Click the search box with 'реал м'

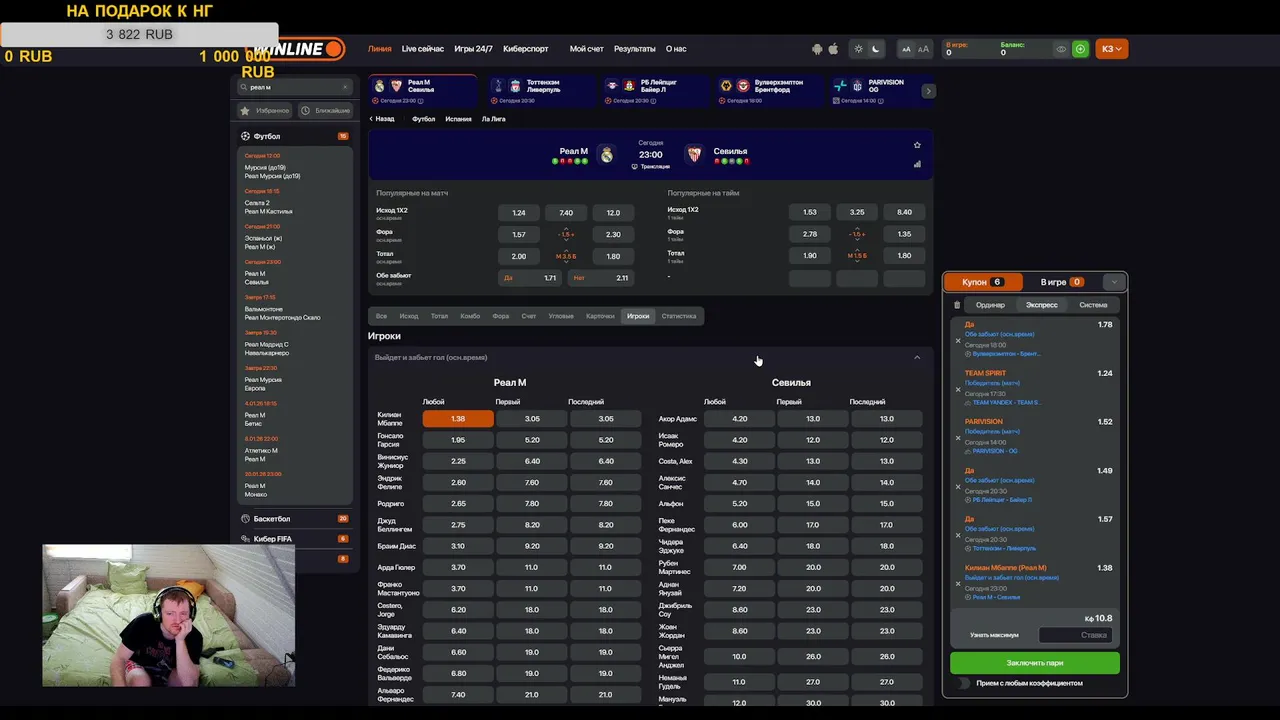(294, 87)
